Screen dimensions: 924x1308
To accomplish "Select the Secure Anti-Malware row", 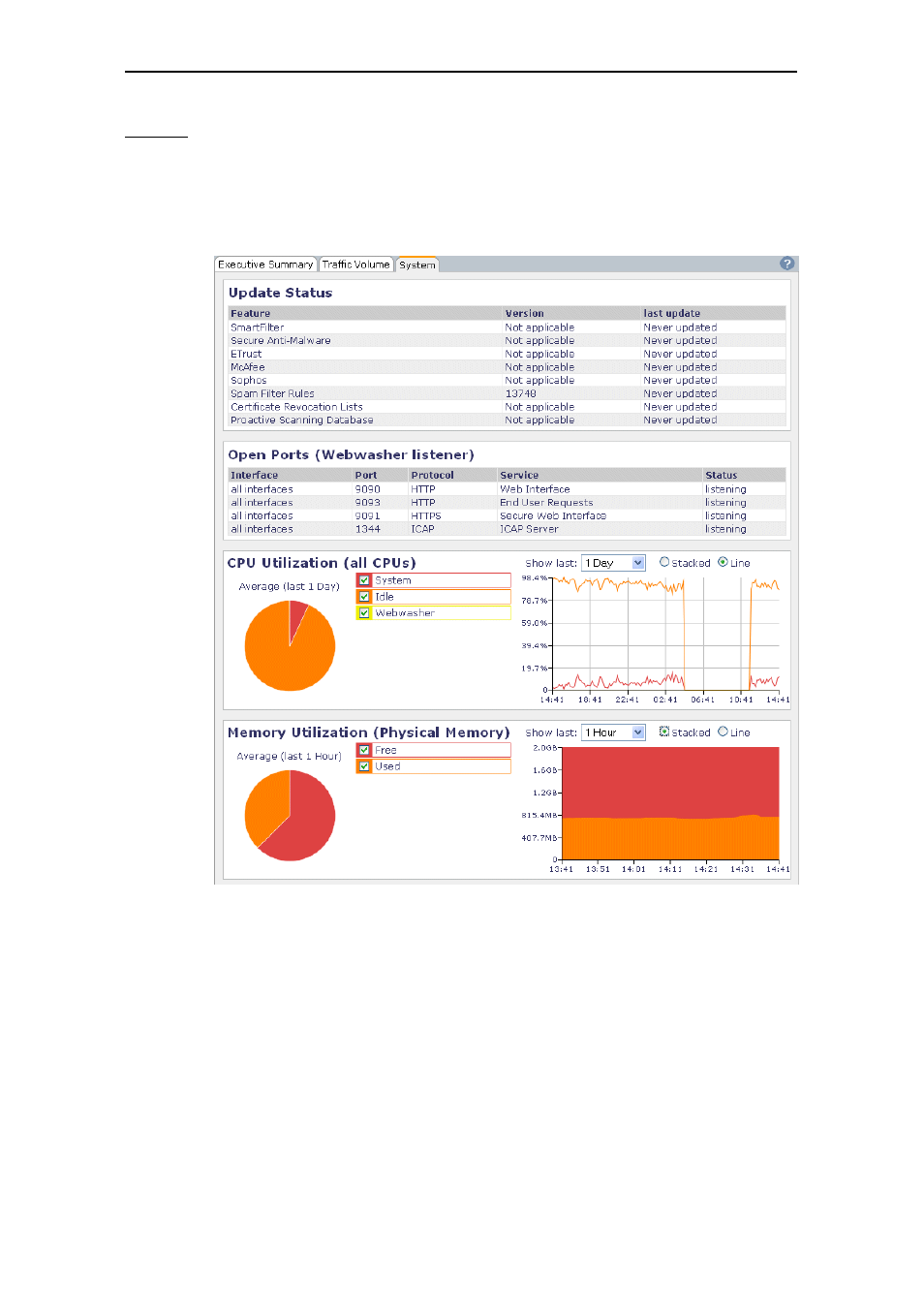I will coord(507,341).
